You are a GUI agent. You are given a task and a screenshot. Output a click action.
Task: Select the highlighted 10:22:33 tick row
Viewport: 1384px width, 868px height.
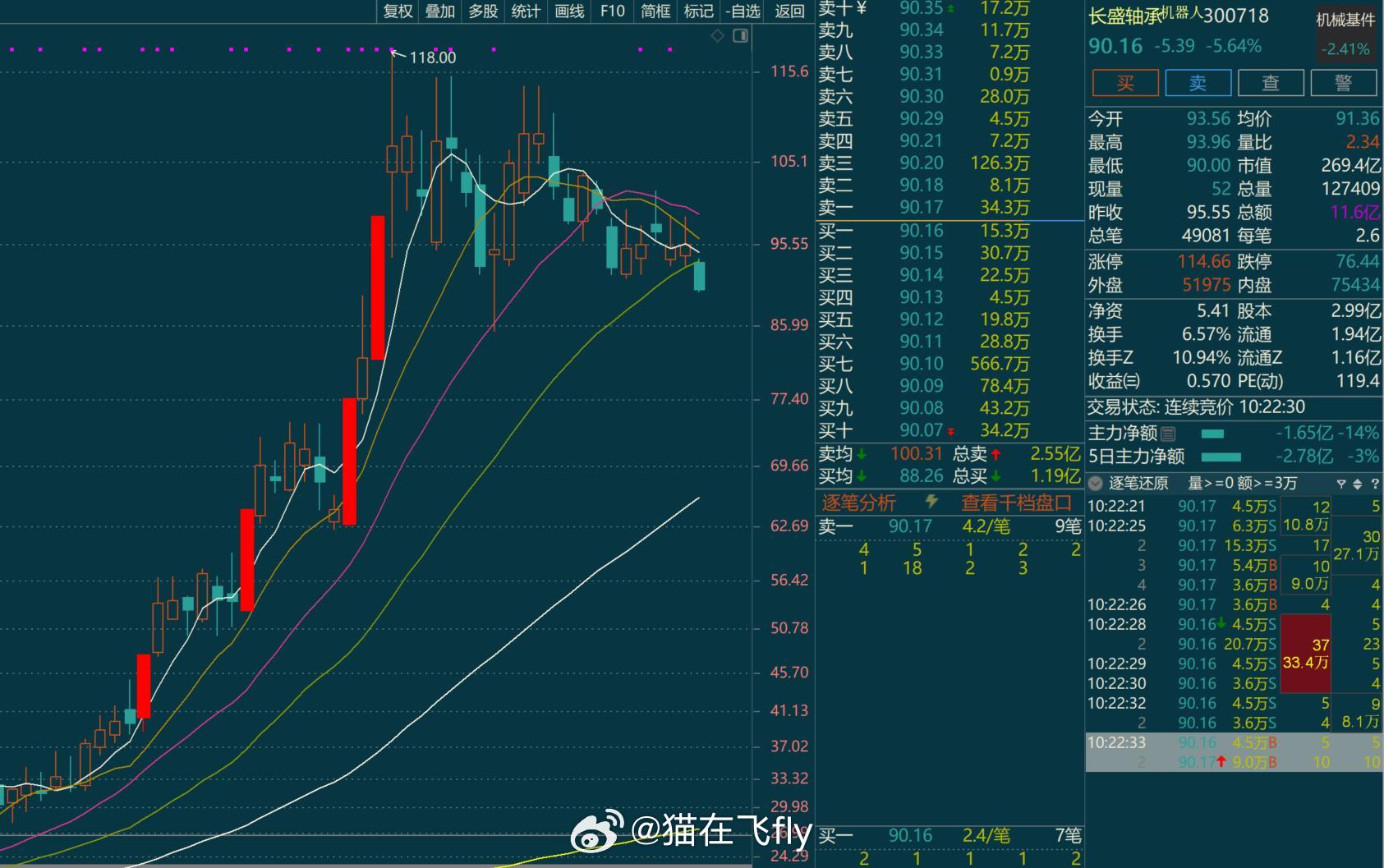(1233, 742)
